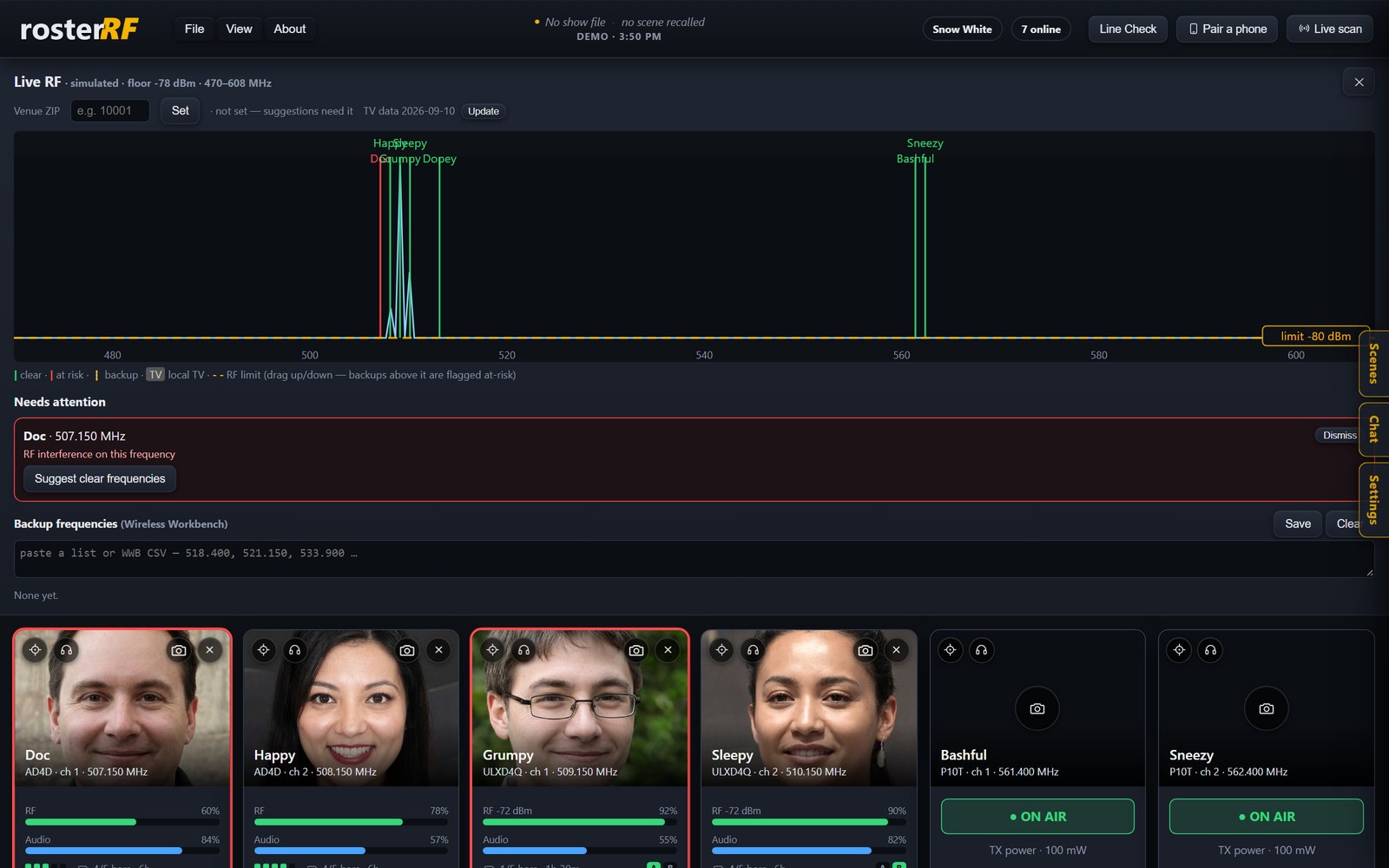Open the Chat side tab
This screenshot has width=1389, height=868.
(1373, 430)
